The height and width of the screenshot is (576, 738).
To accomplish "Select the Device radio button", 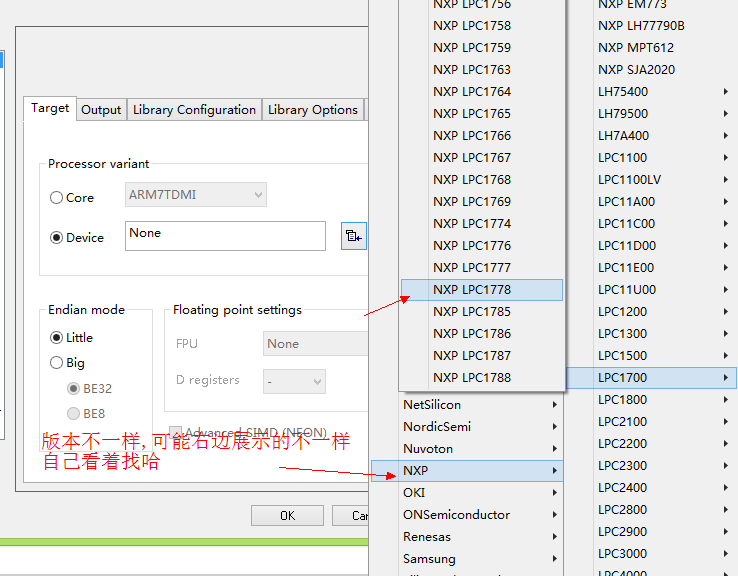I will tap(56, 238).
